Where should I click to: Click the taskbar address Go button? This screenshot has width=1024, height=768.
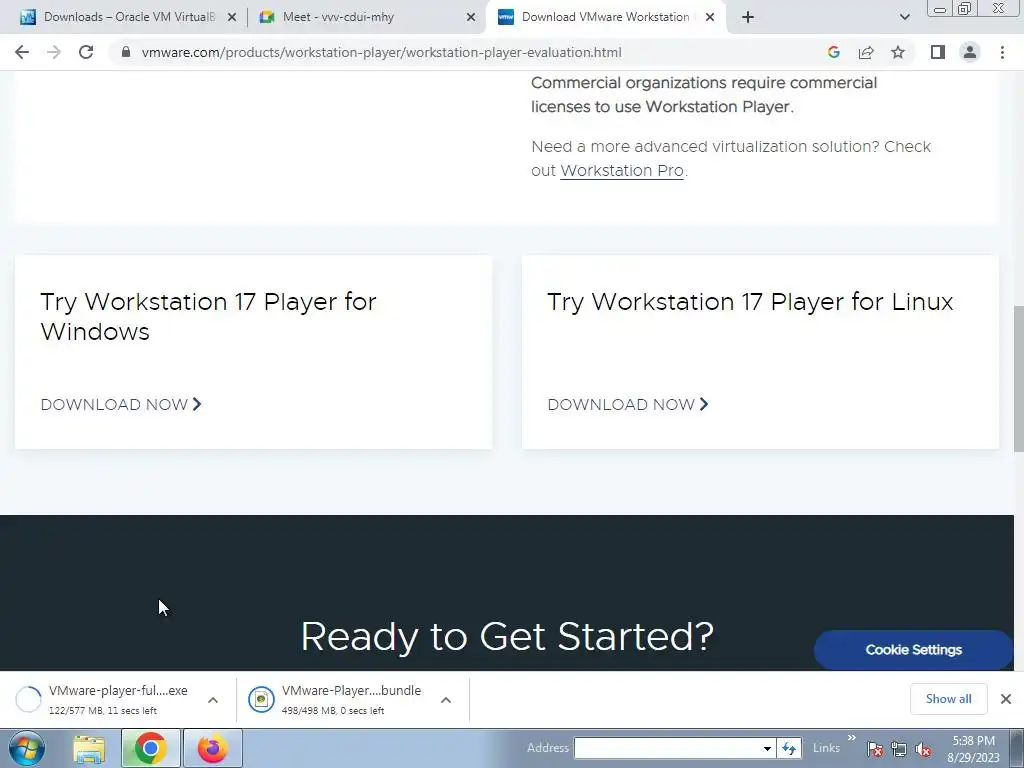pos(790,748)
